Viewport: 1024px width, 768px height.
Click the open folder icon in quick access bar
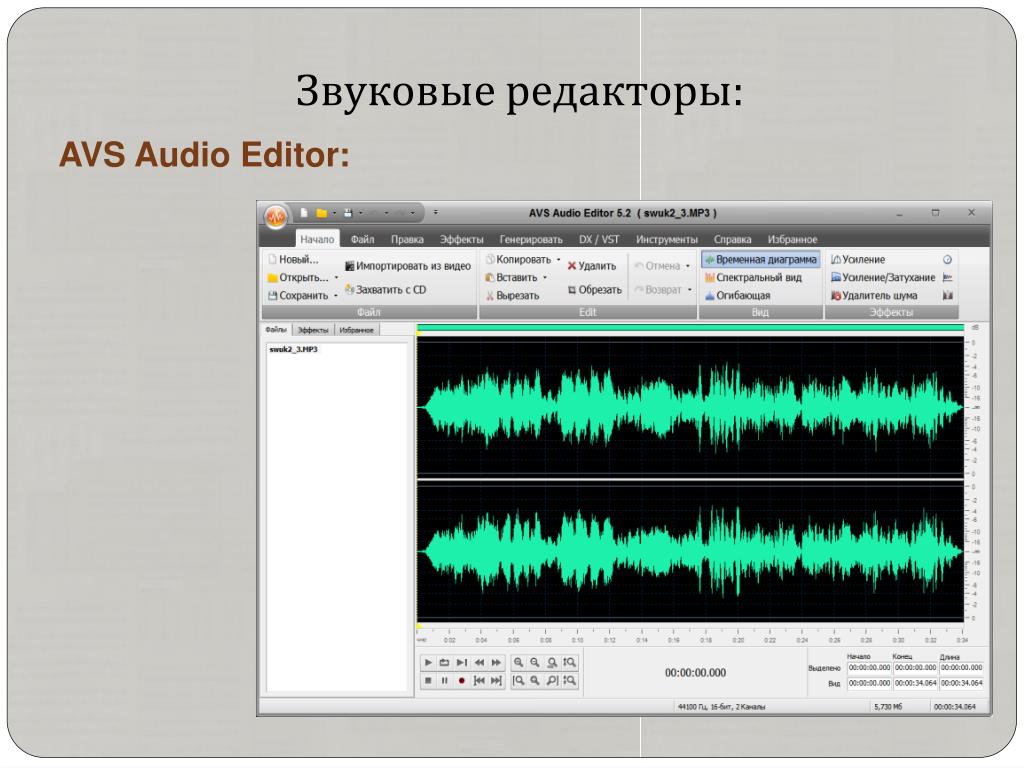pyautogui.click(x=321, y=213)
